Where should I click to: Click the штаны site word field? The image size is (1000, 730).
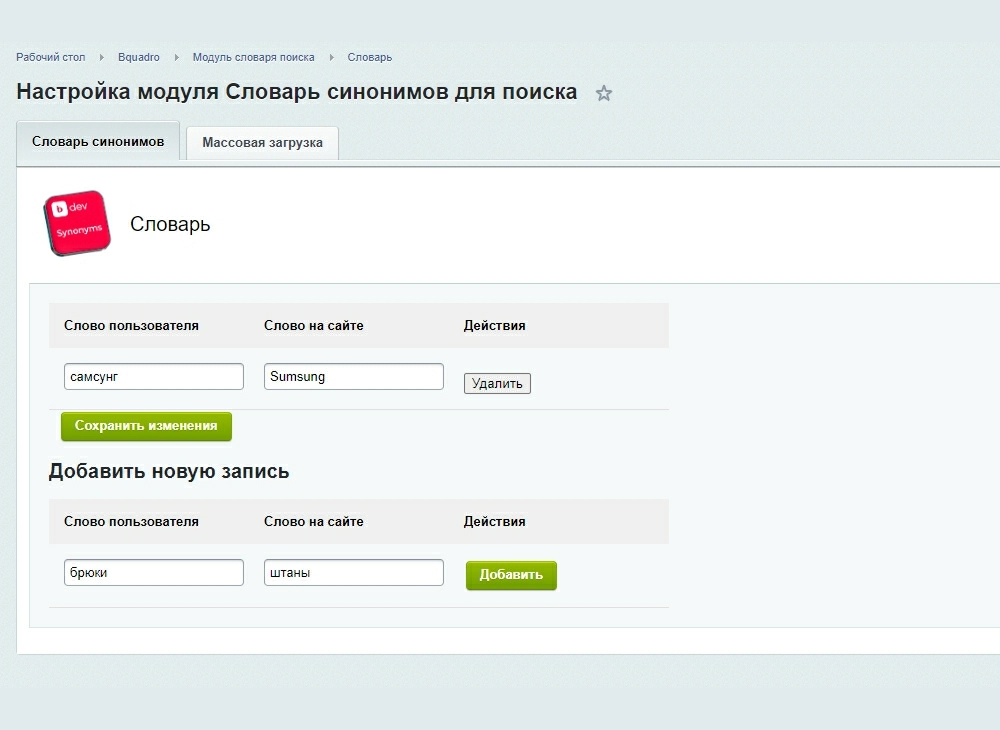click(x=353, y=573)
